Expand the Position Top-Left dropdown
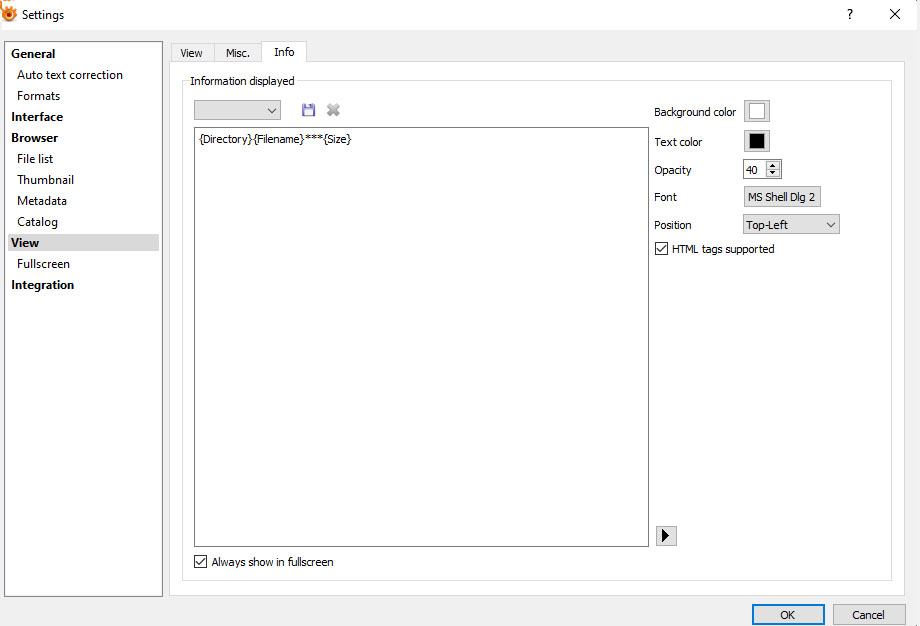 click(x=791, y=225)
